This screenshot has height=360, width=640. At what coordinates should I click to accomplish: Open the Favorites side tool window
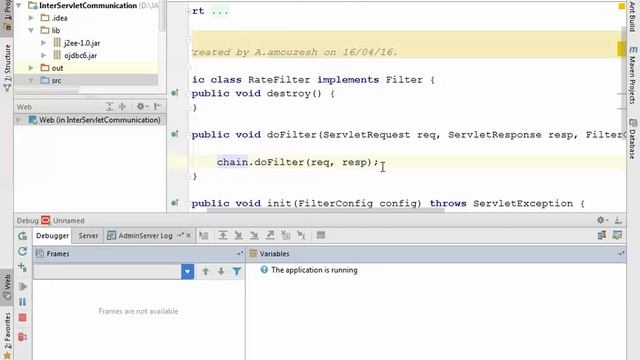7,336
